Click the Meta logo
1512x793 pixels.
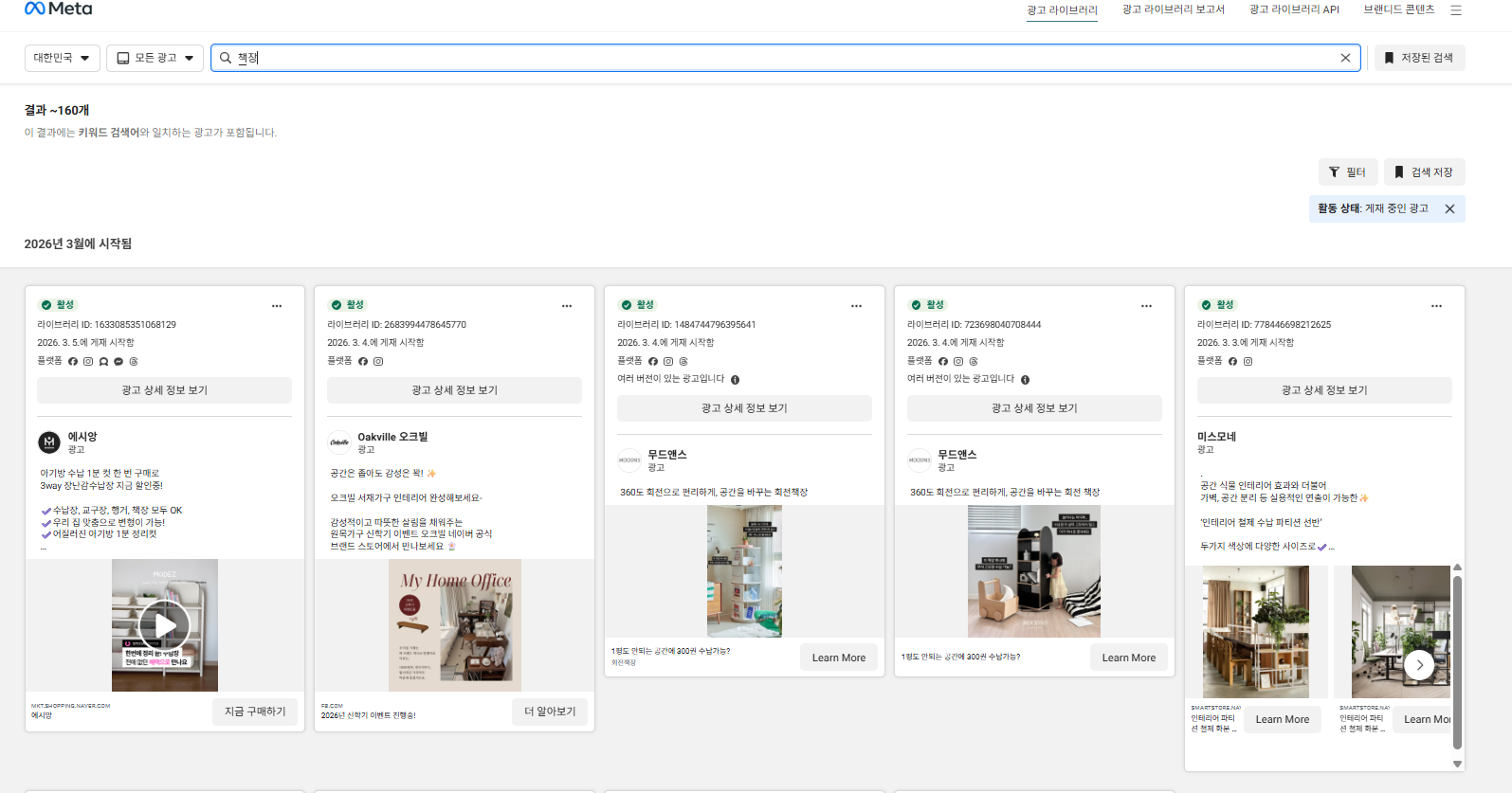(58, 9)
